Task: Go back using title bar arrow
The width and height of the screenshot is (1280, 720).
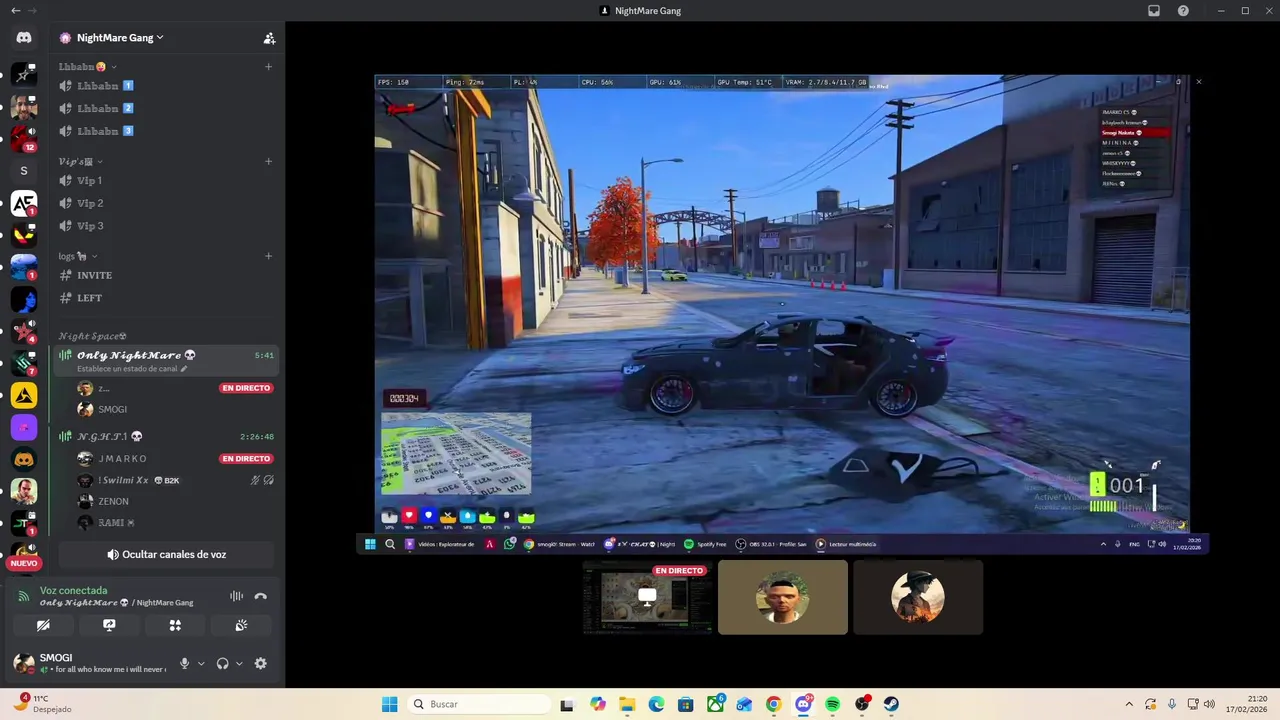Action: [x=15, y=11]
